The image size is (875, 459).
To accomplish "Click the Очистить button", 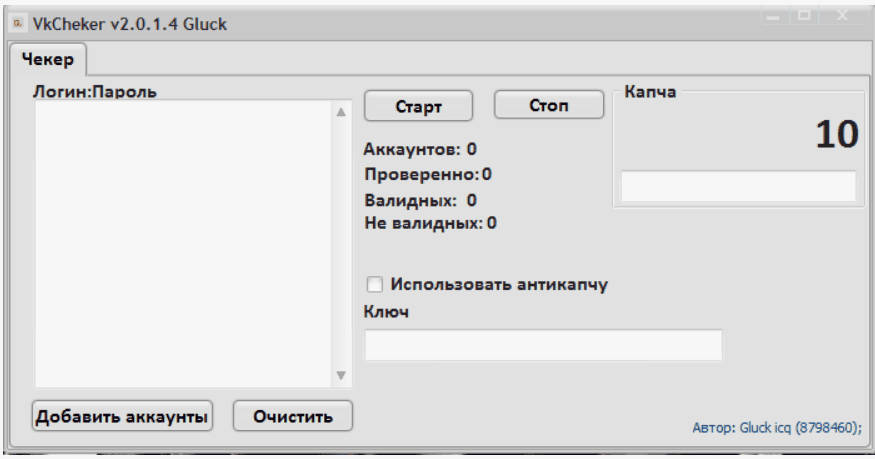I will point(293,416).
